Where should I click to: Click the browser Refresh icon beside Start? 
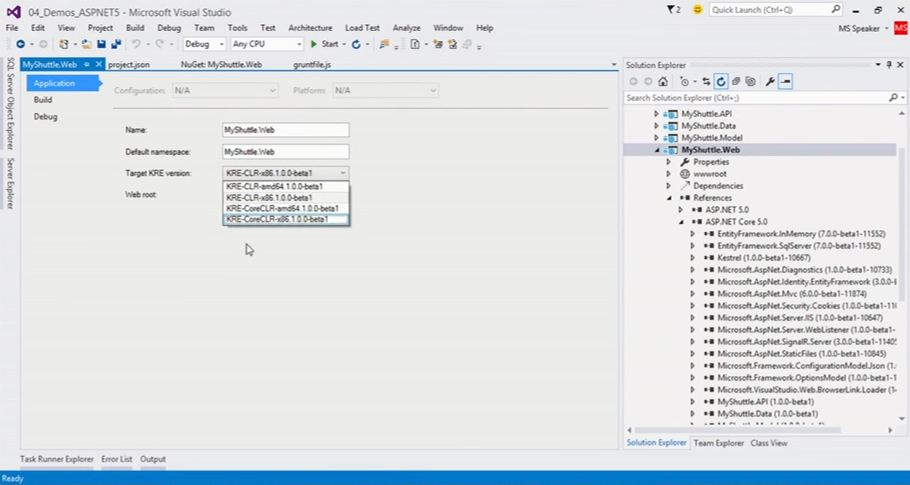(x=356, y=44)
